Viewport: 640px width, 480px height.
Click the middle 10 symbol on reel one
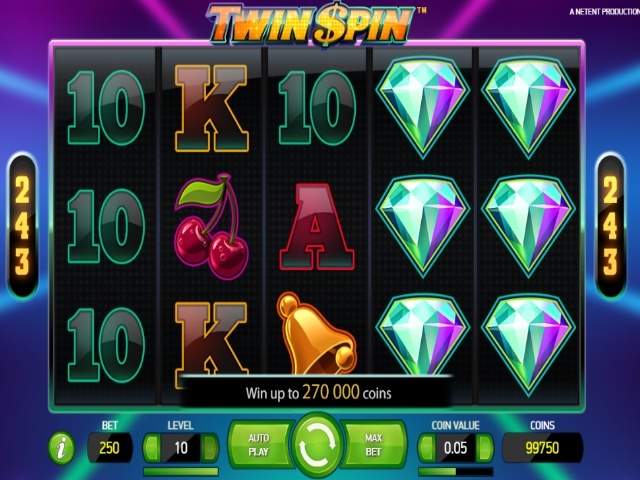click(106, 226)
